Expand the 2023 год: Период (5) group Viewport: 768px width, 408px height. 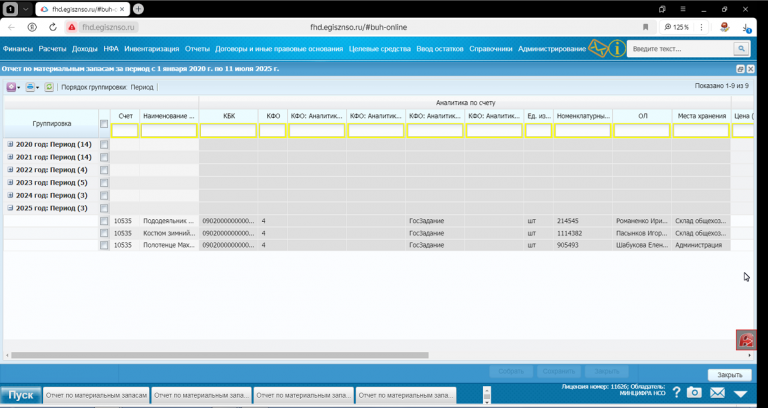tap(10, 183)
